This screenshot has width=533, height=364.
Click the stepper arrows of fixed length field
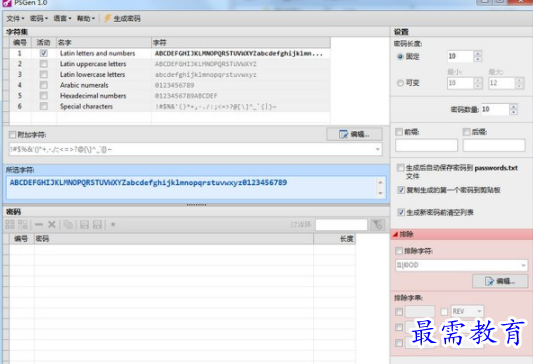478,56
